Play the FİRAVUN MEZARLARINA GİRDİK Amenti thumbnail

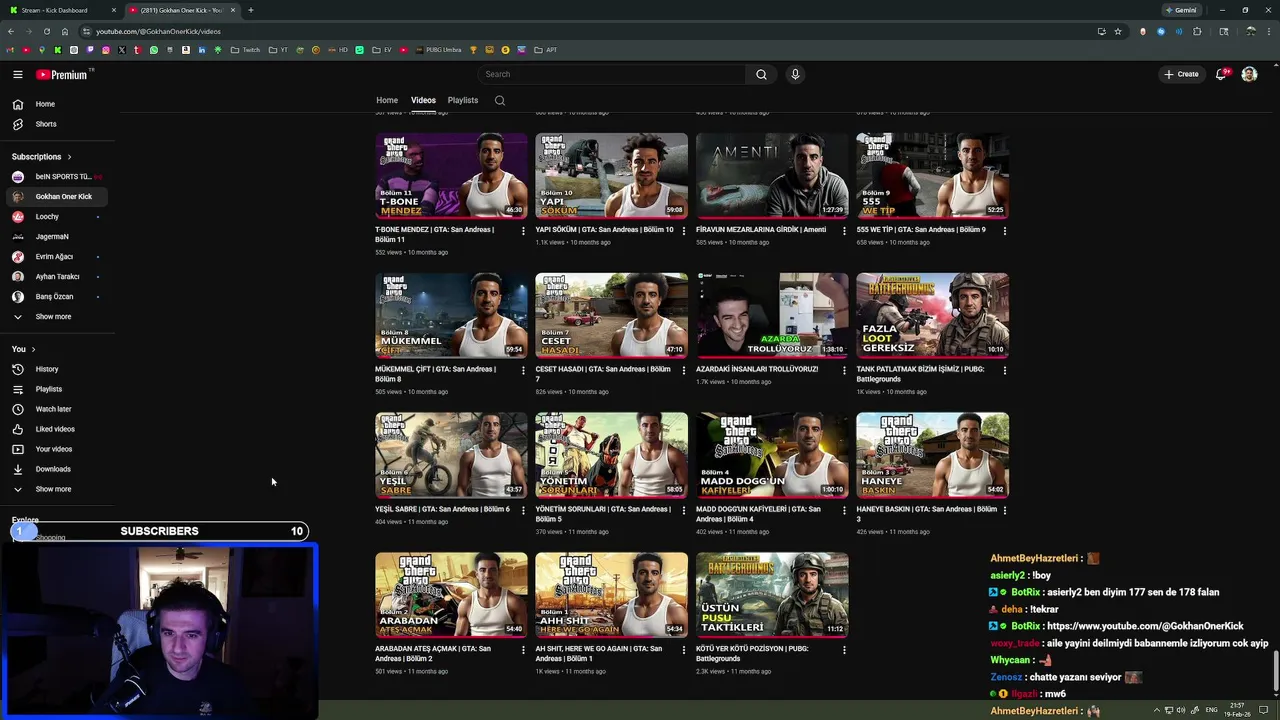click(772, 175)
